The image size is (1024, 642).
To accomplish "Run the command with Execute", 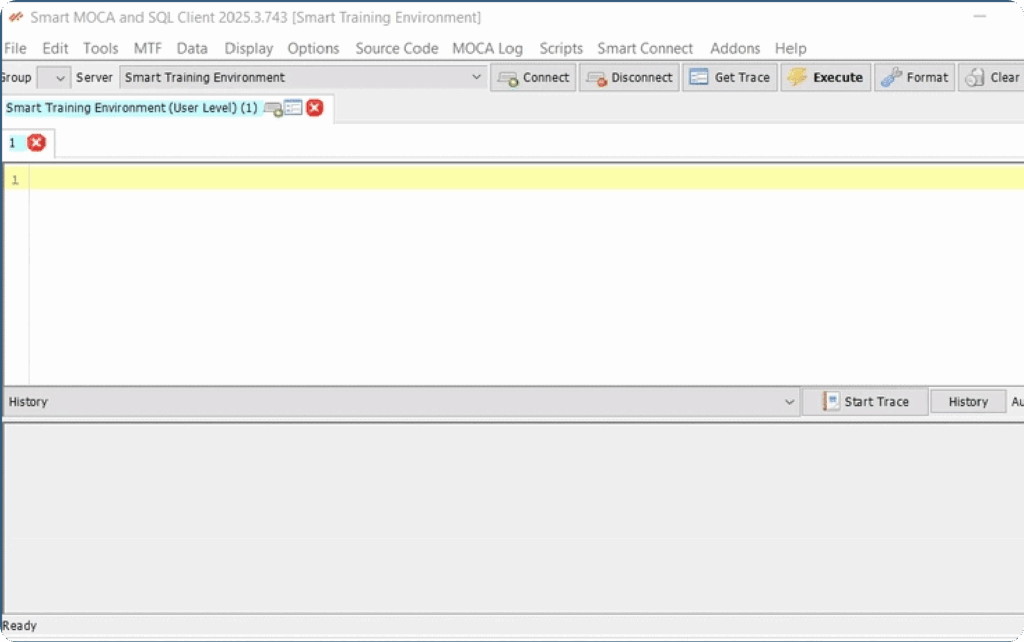I will [x=825, y=78].
